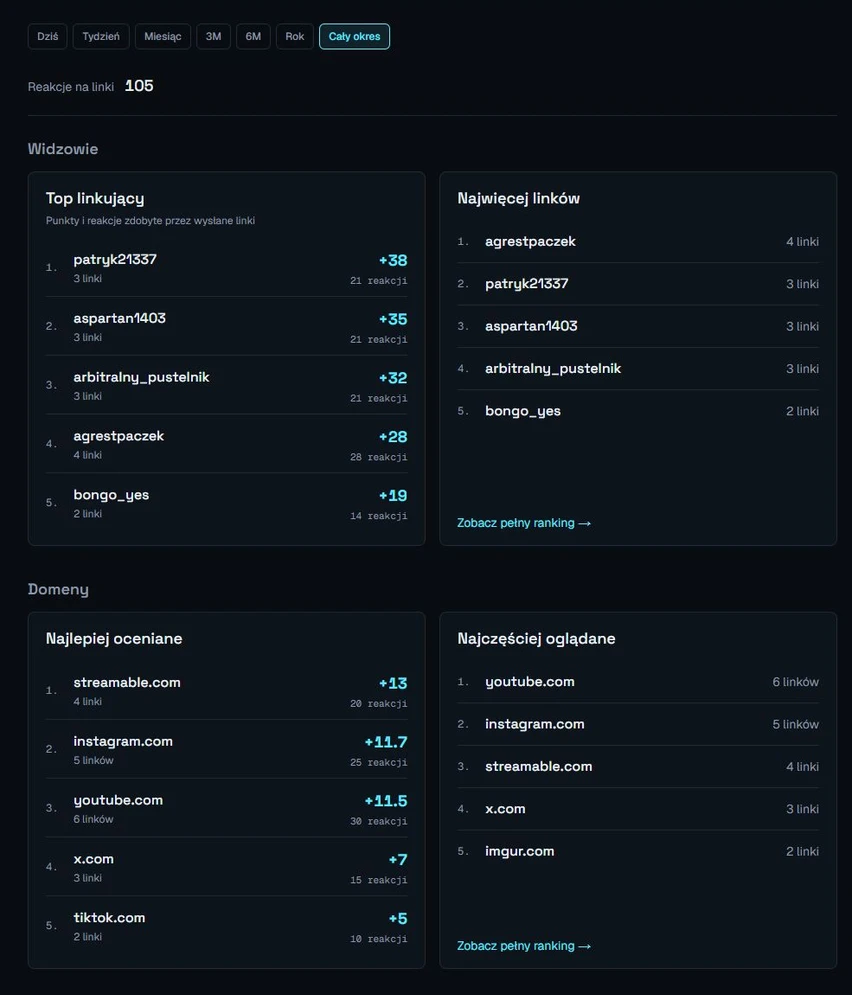Viewport: 852px width, 995px height.
Task: Click the 14 reakcji label for bongo_yes
Action: click(379, 516)
